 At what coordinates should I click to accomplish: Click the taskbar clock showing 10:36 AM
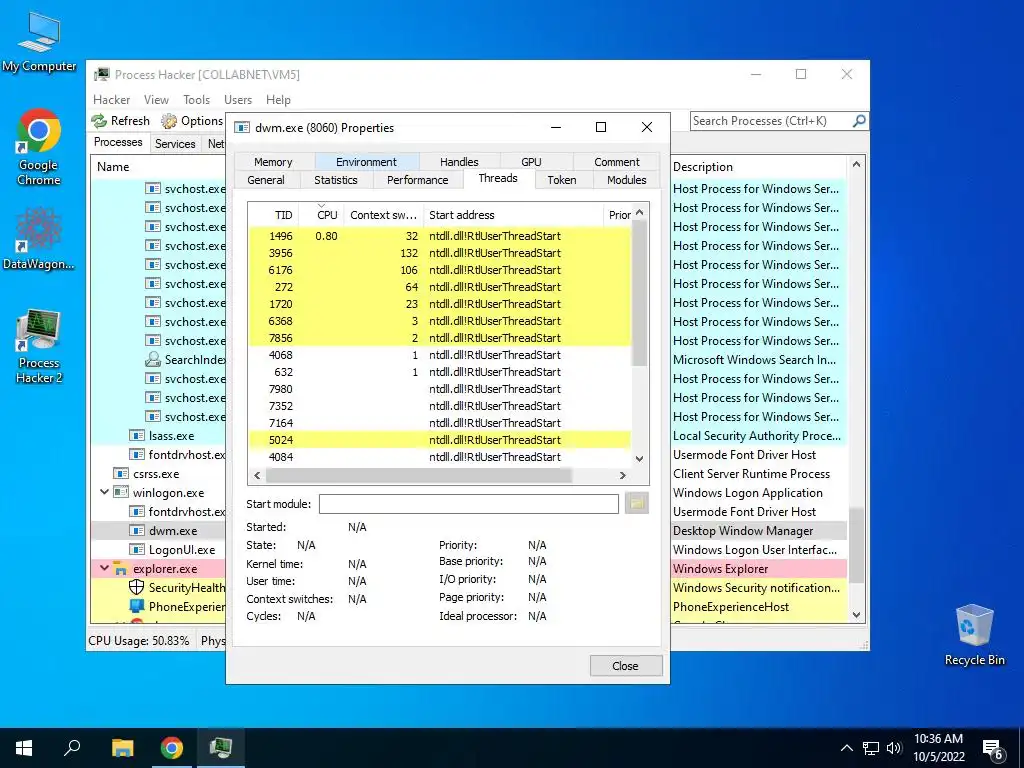click(x=938, y=748)
